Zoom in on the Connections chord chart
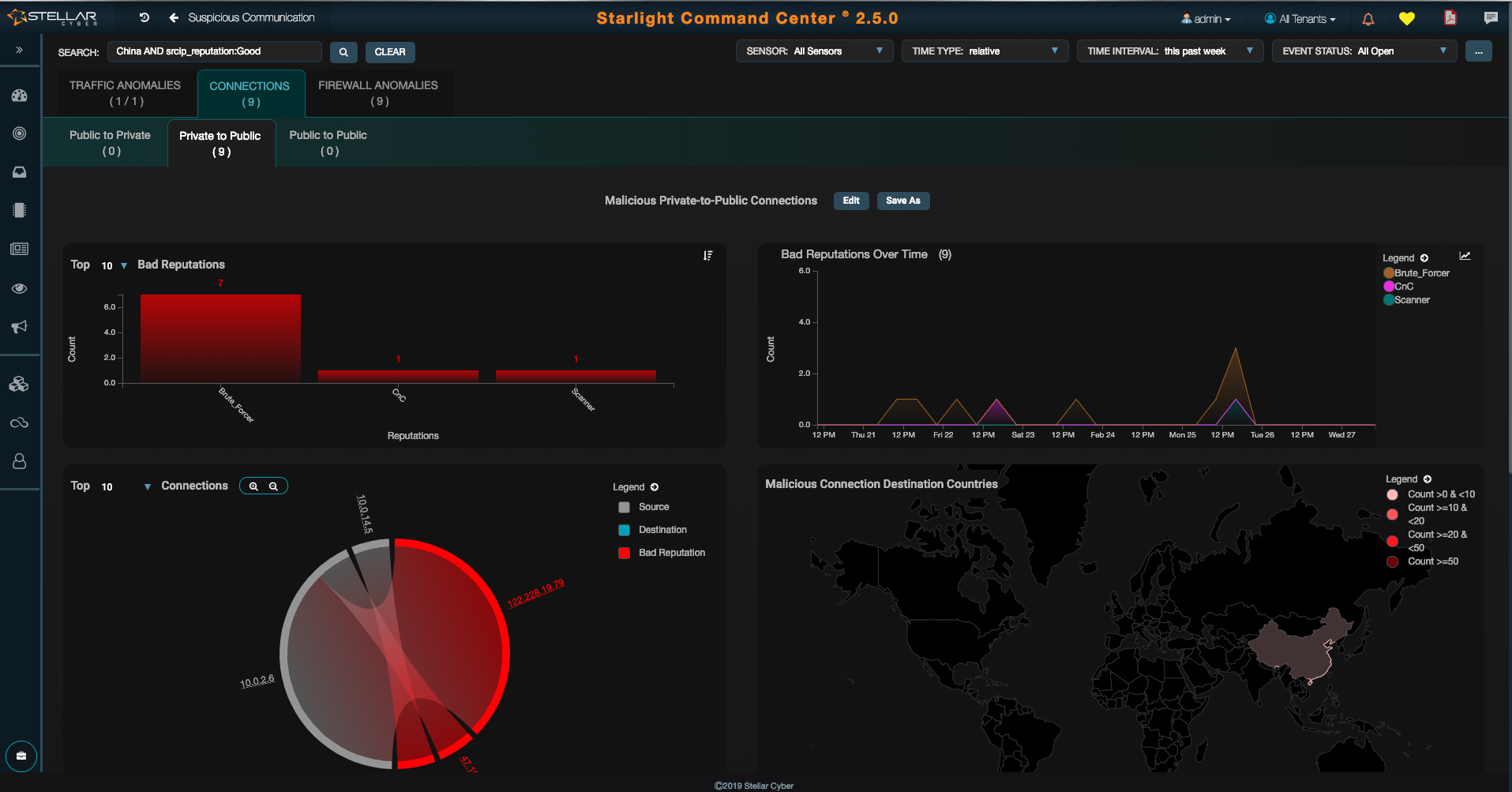1512x792 pixels. click(x=253, y=486)
